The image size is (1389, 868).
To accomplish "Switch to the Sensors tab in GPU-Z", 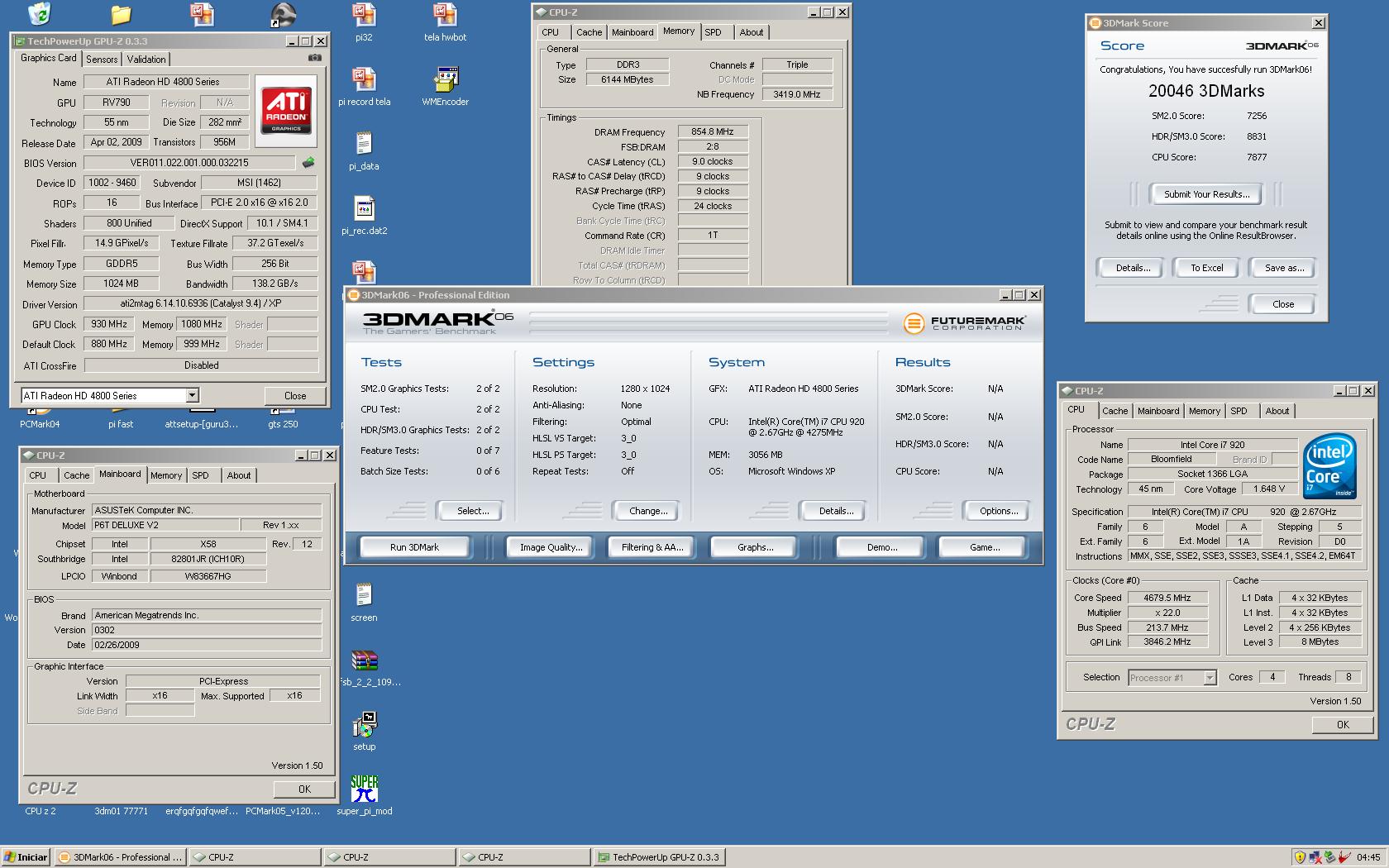I will tap(102, 60).
